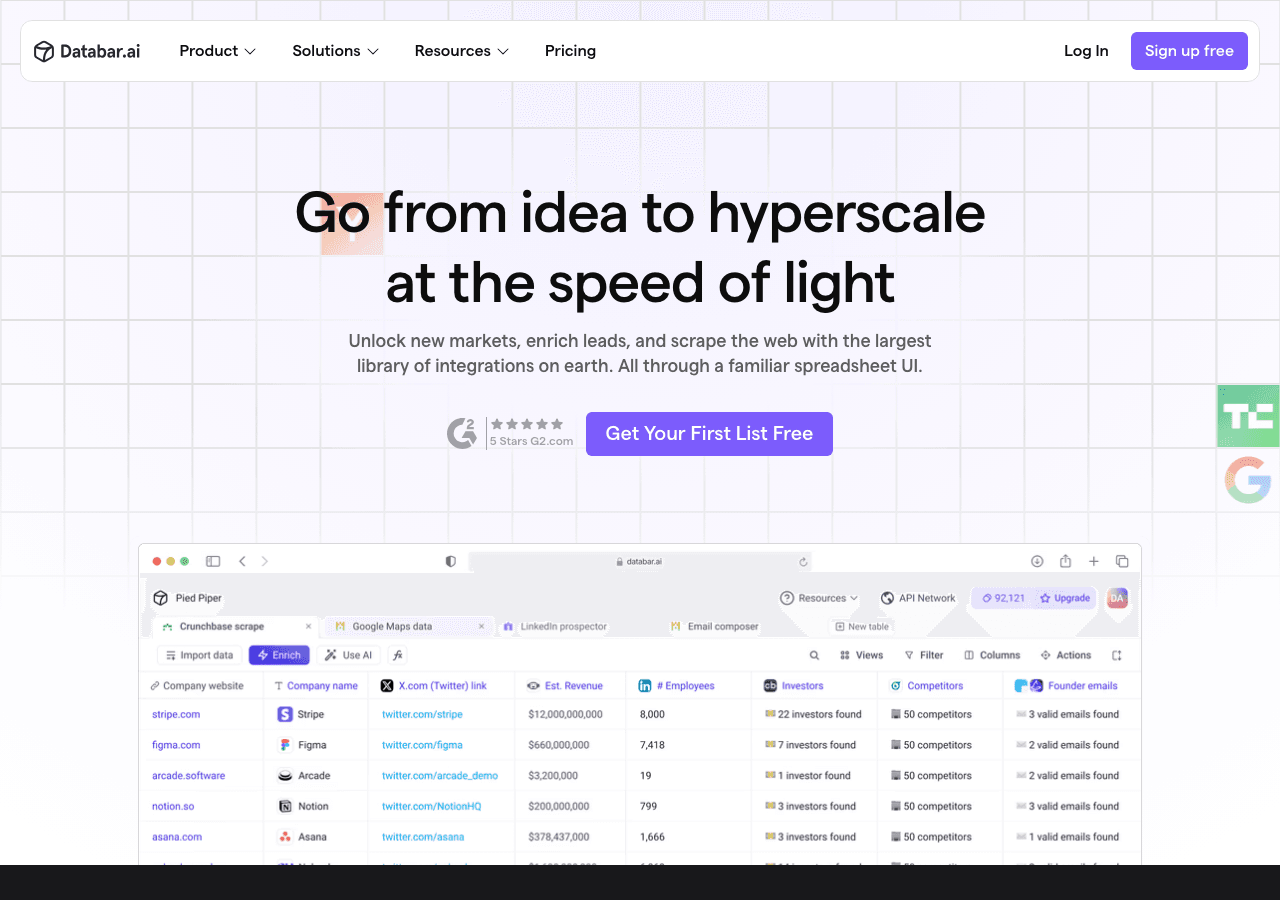Click the Company website column header

[x=201, y=686]
